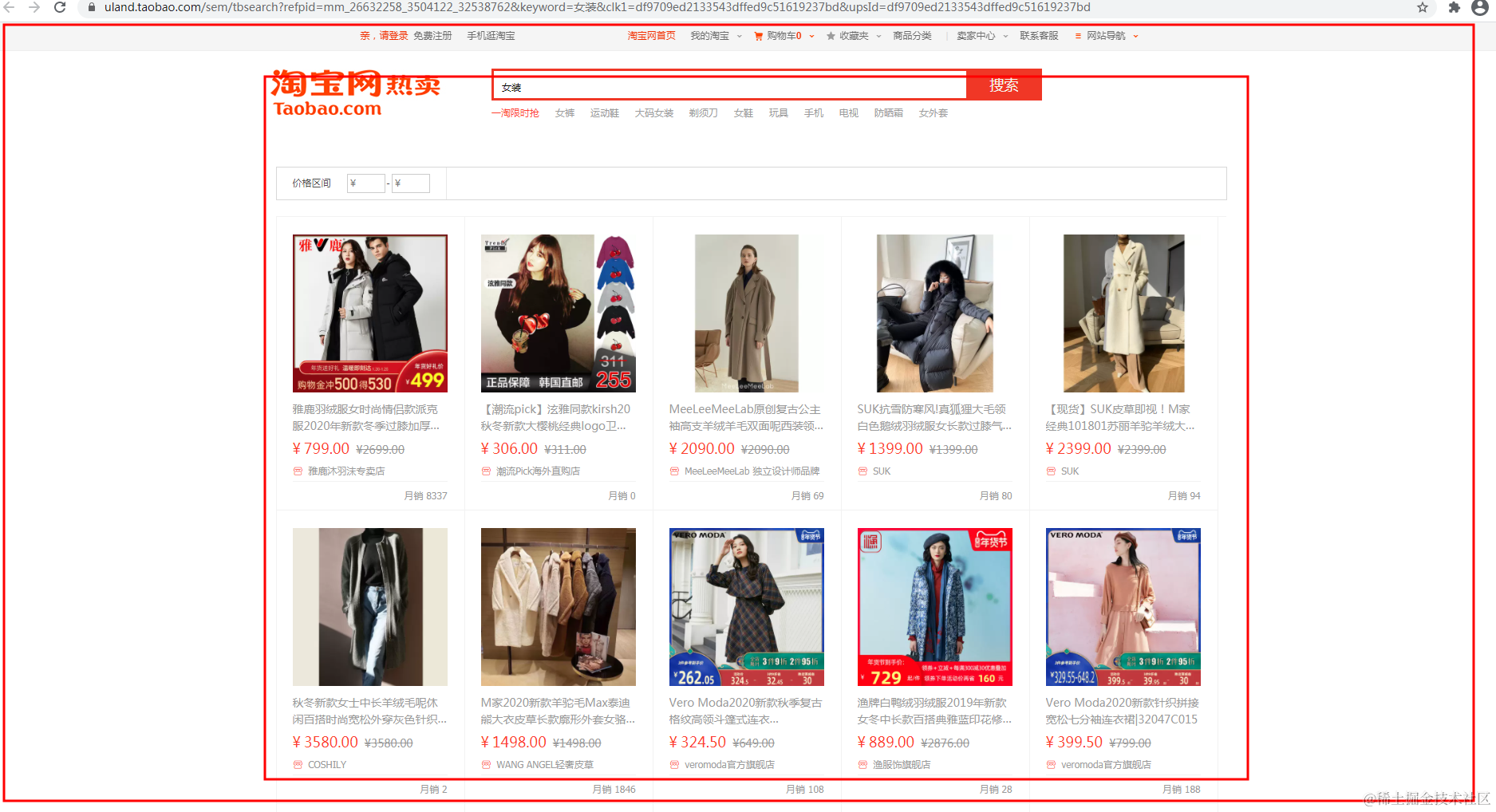
Task: Click the shop icon beside COSHILY
Action: 298,765
